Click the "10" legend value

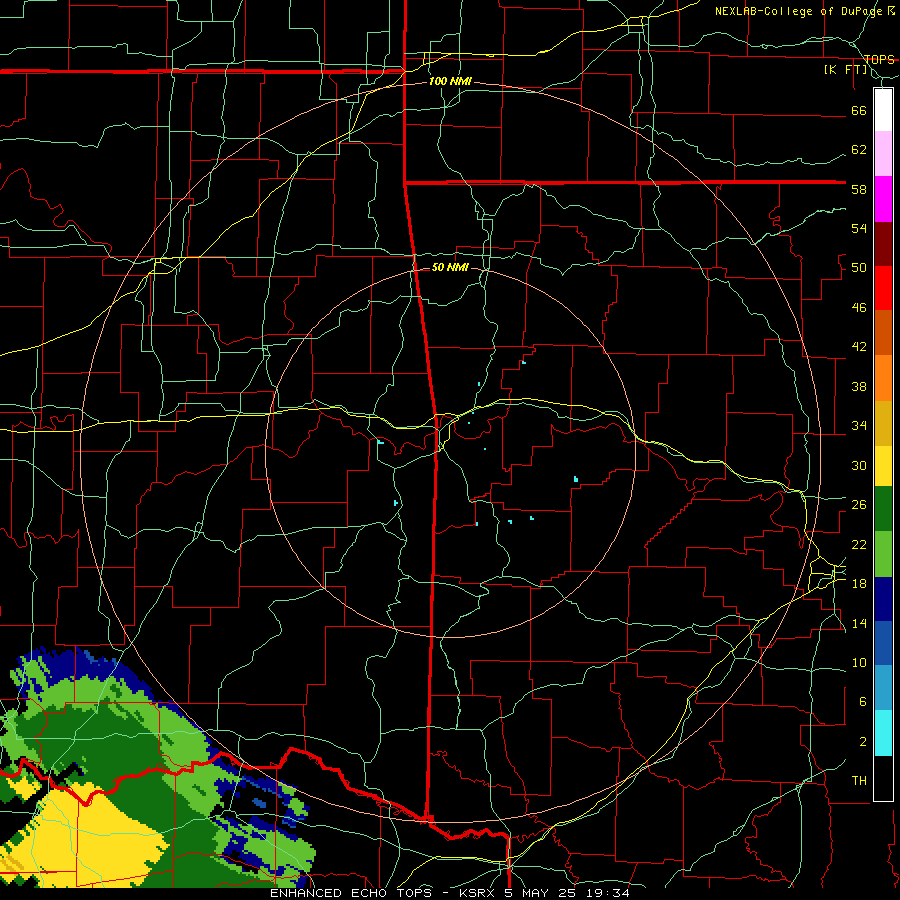pos(859,663)
